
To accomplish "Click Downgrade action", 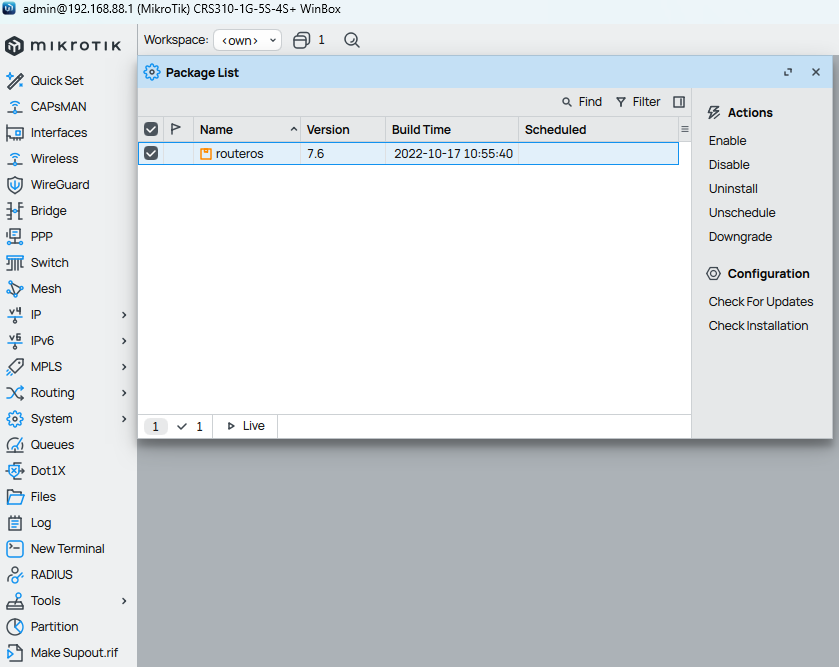I will click(740, 237).
